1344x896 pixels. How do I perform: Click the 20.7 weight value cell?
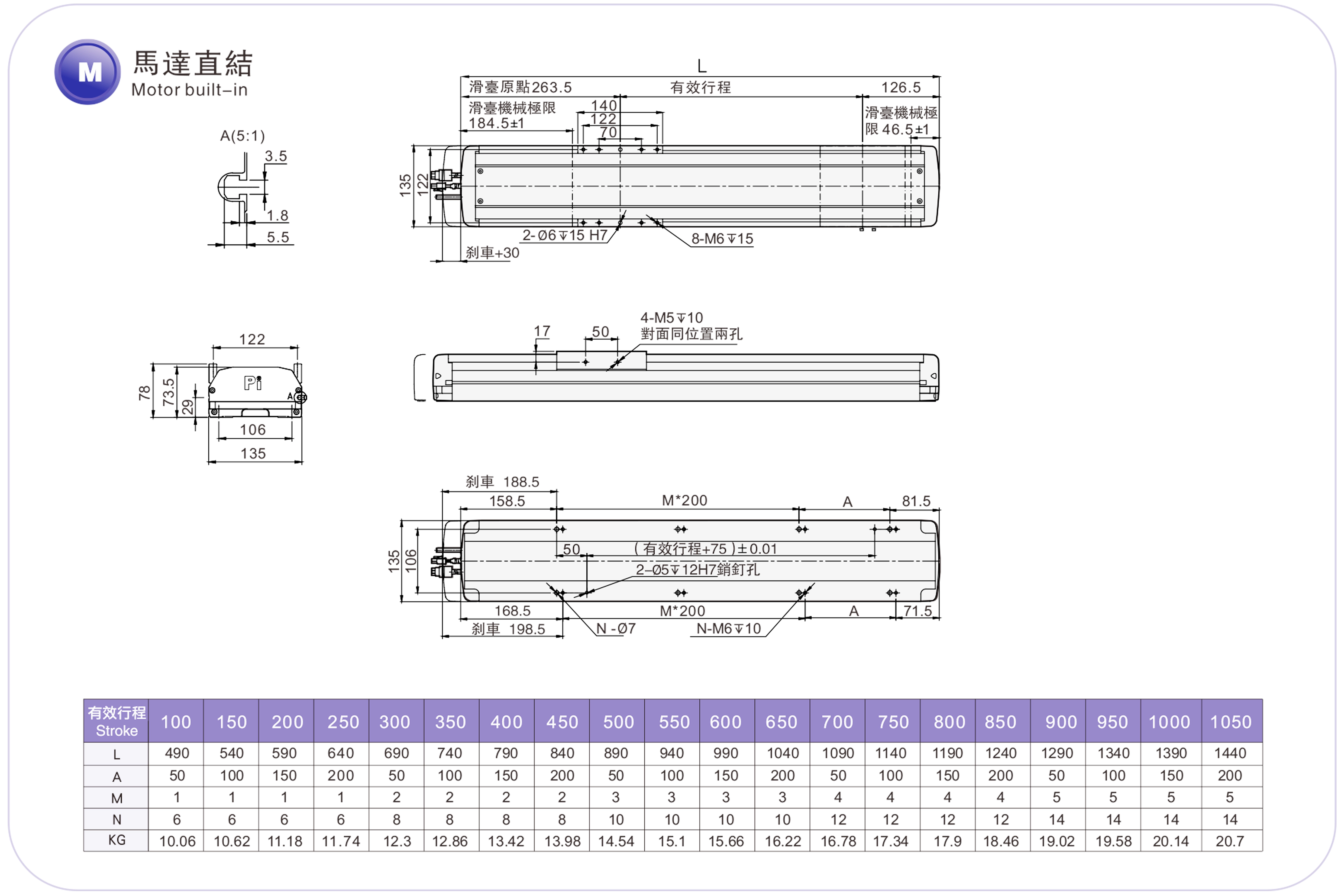coord(1230,841)
